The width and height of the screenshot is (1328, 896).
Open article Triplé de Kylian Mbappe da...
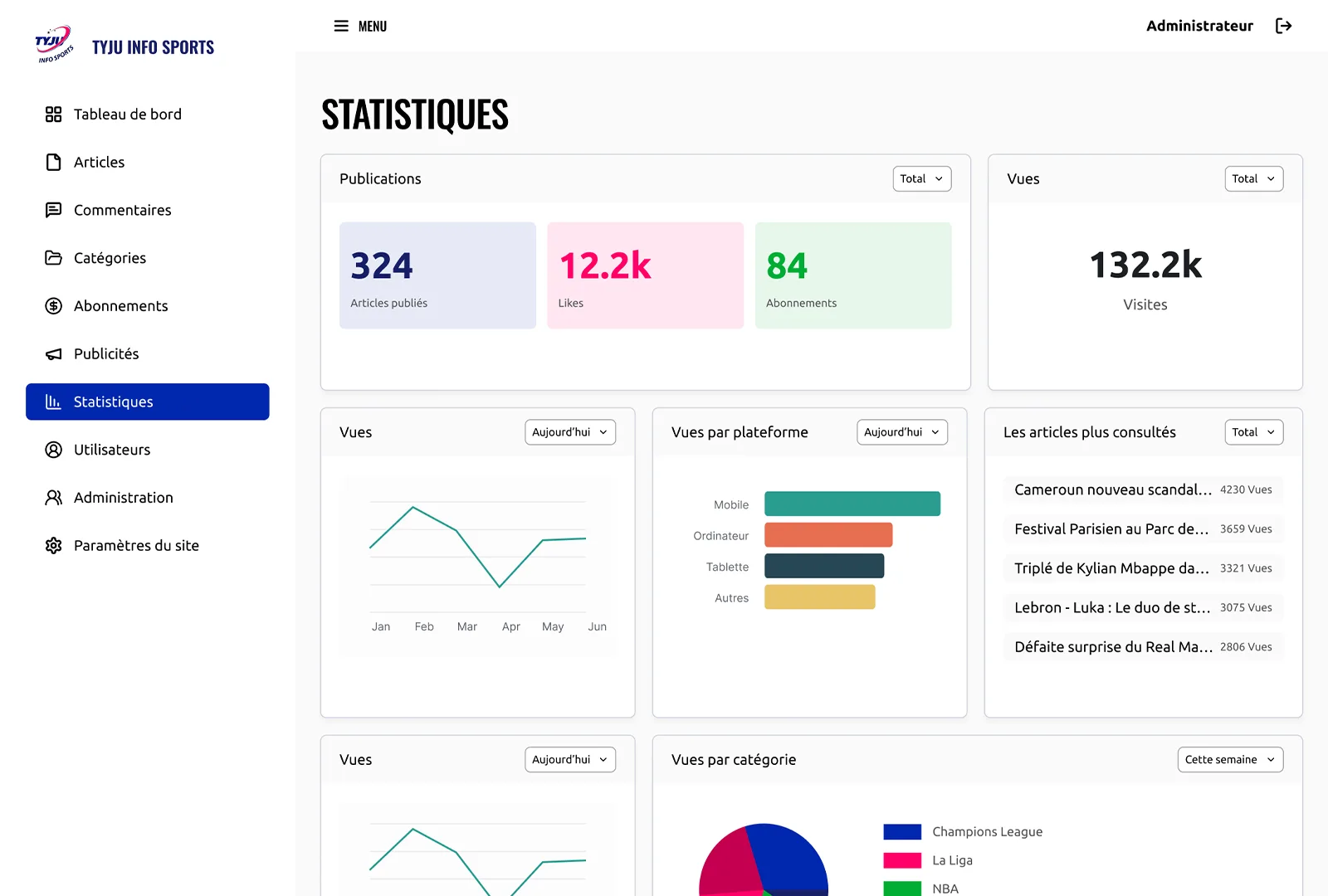coord(1144,568)
